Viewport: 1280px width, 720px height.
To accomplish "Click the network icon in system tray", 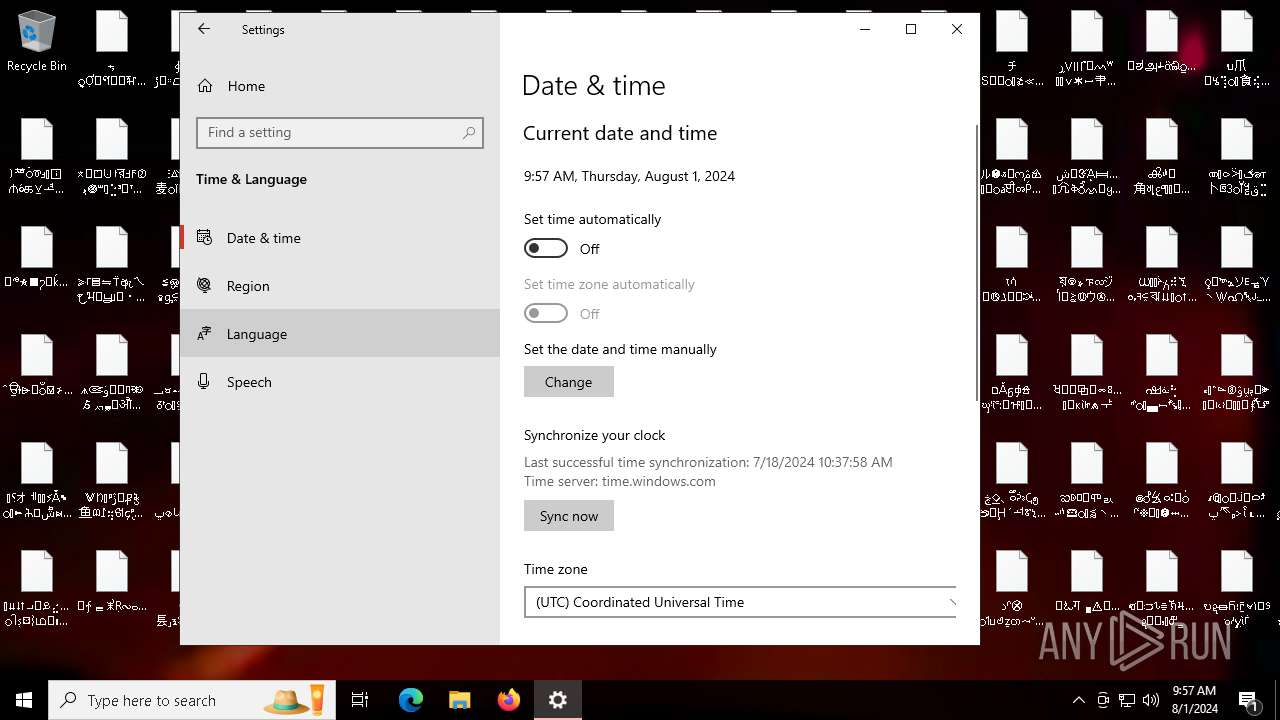I will tap(1127, 700).
